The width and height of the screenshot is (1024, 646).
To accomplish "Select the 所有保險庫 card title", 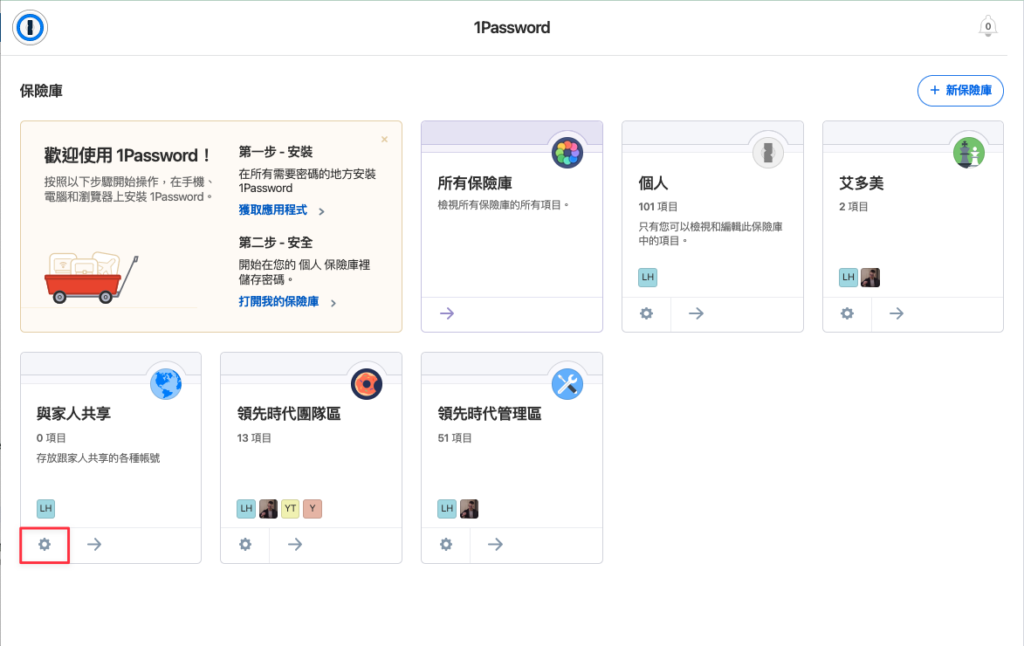I will (475, 184).
